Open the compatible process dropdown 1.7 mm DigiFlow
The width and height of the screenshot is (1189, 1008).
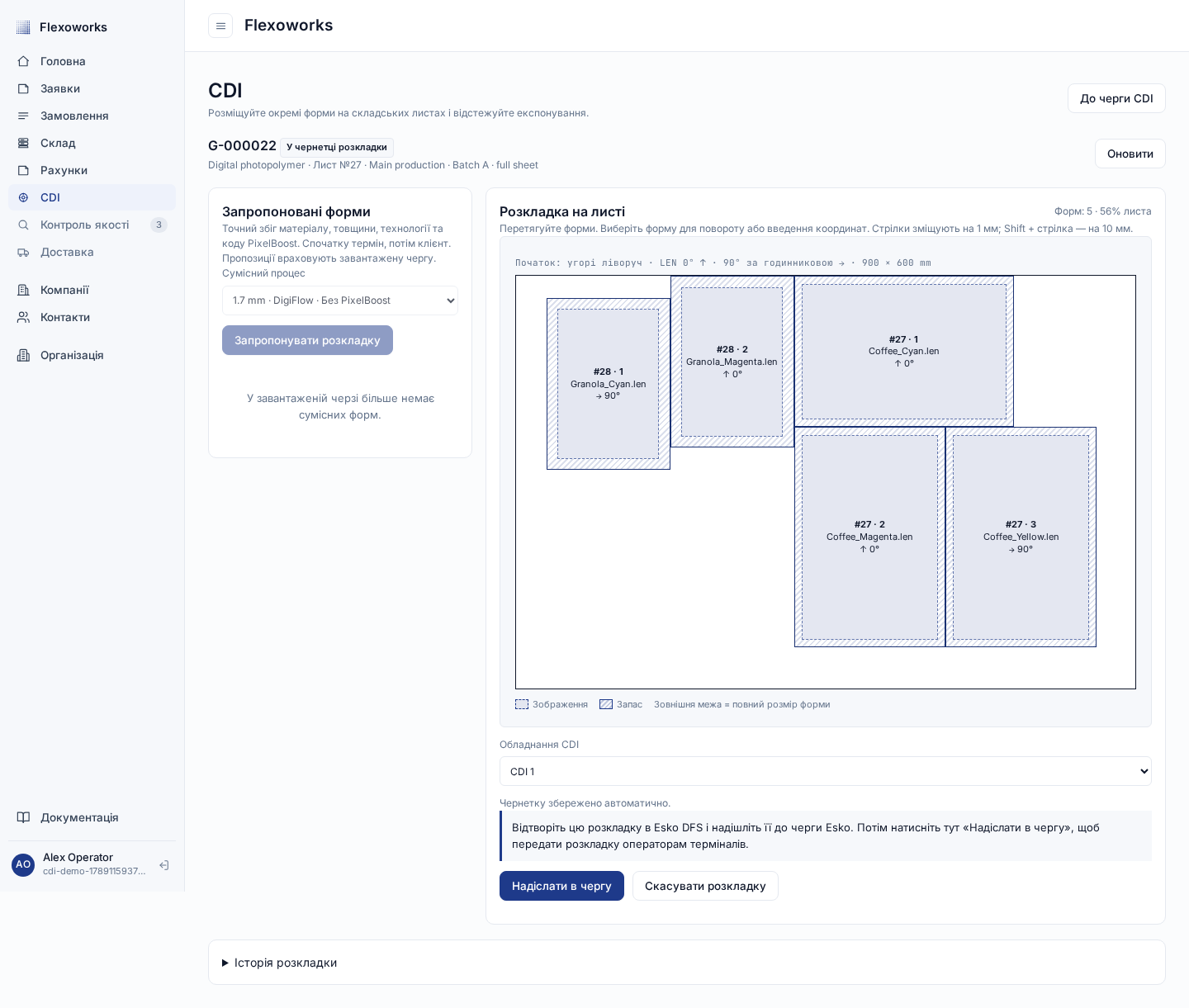[340, 301]
